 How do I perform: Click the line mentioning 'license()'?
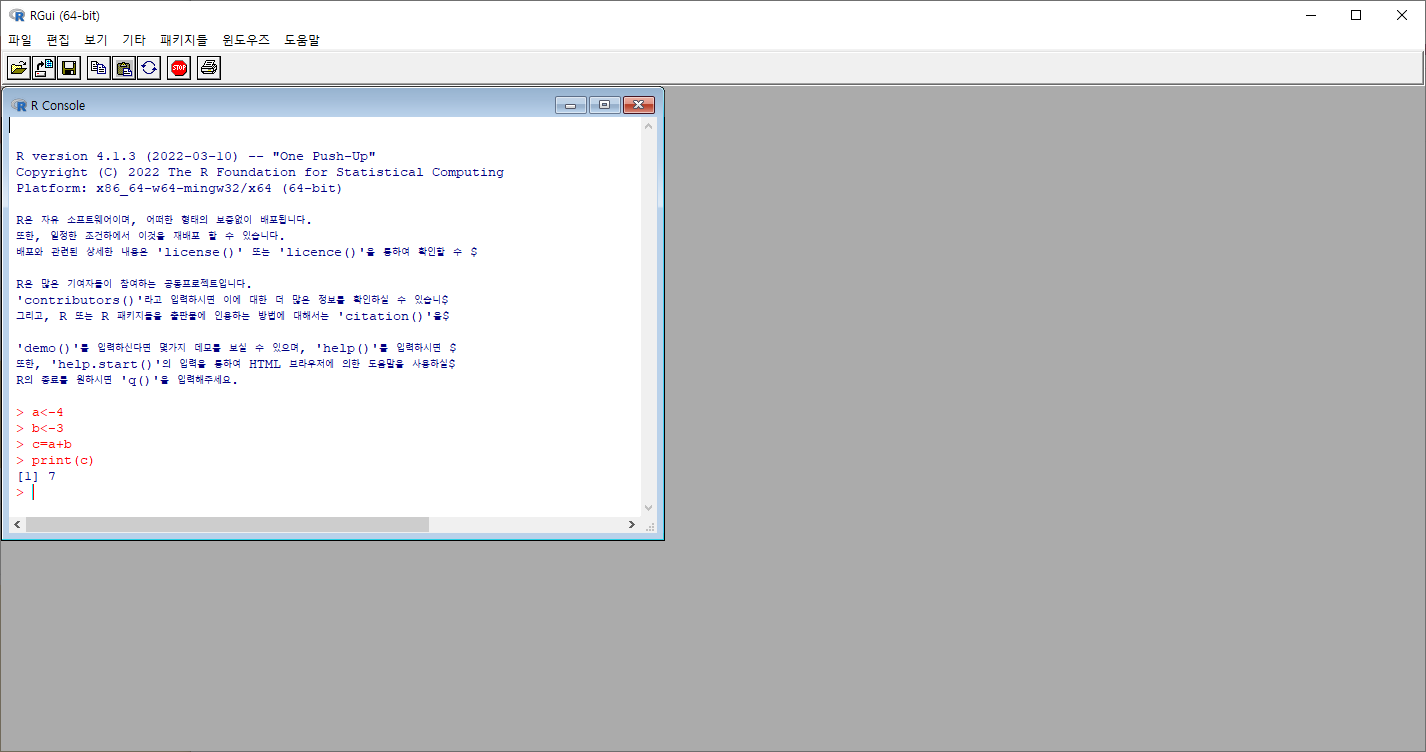coord(246,252)
